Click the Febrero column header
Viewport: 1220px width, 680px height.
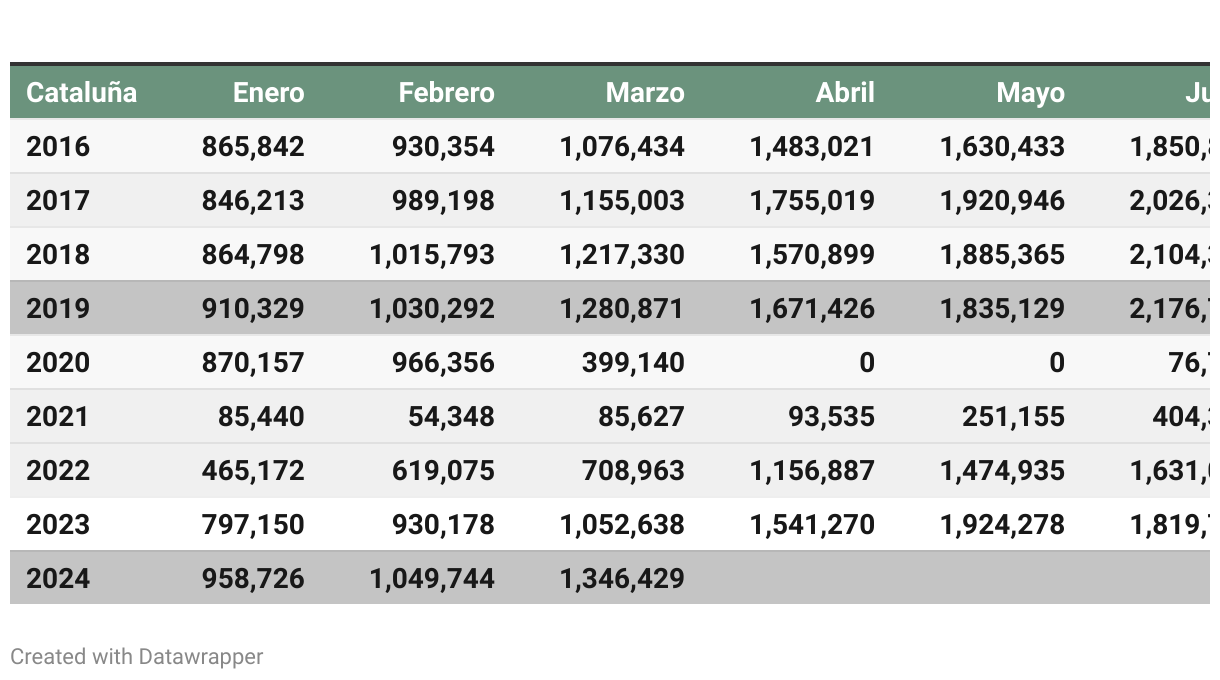pos(446,93)
